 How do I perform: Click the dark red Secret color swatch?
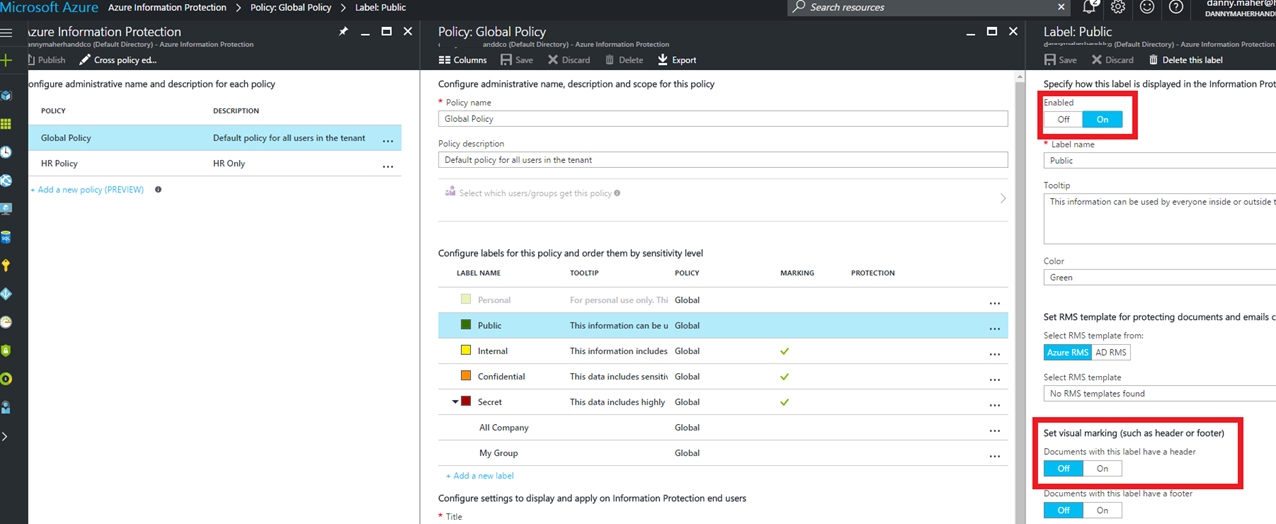[x=466, y=402]
